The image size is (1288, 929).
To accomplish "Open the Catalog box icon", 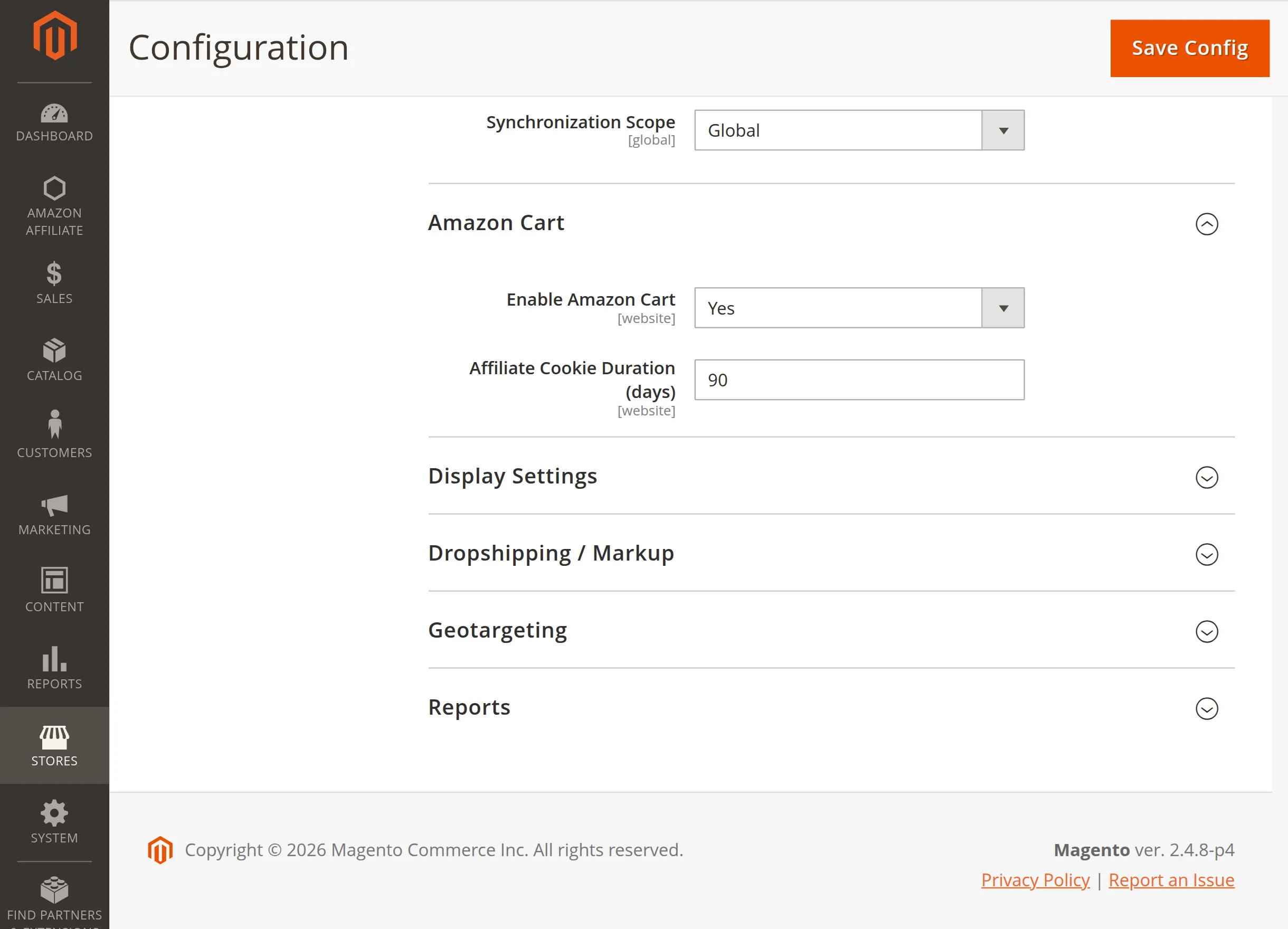I will 54,350.
